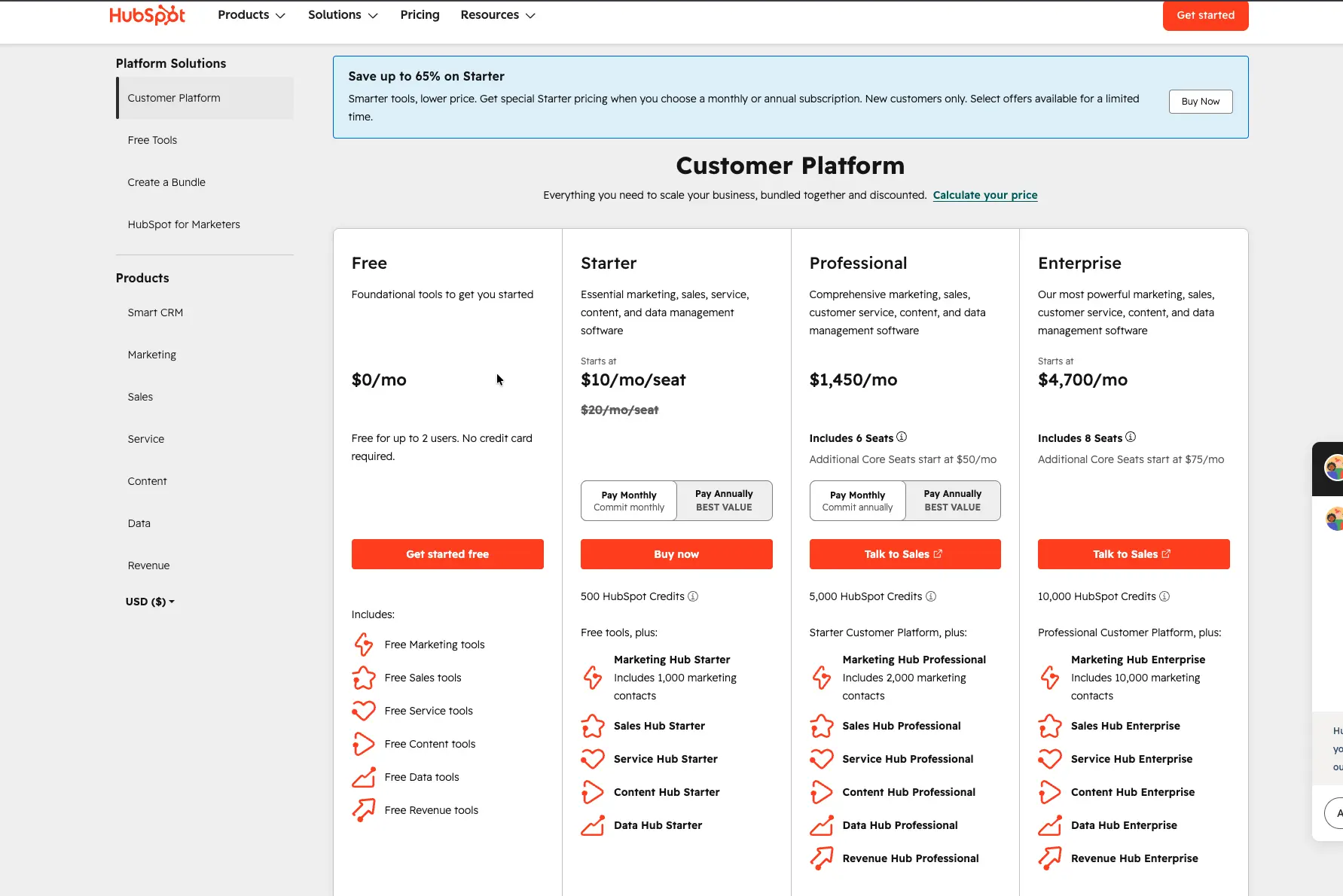The image size is (1343, 896).
Task: Click the Free Content tools icon
Action: (x=364, y=744)
